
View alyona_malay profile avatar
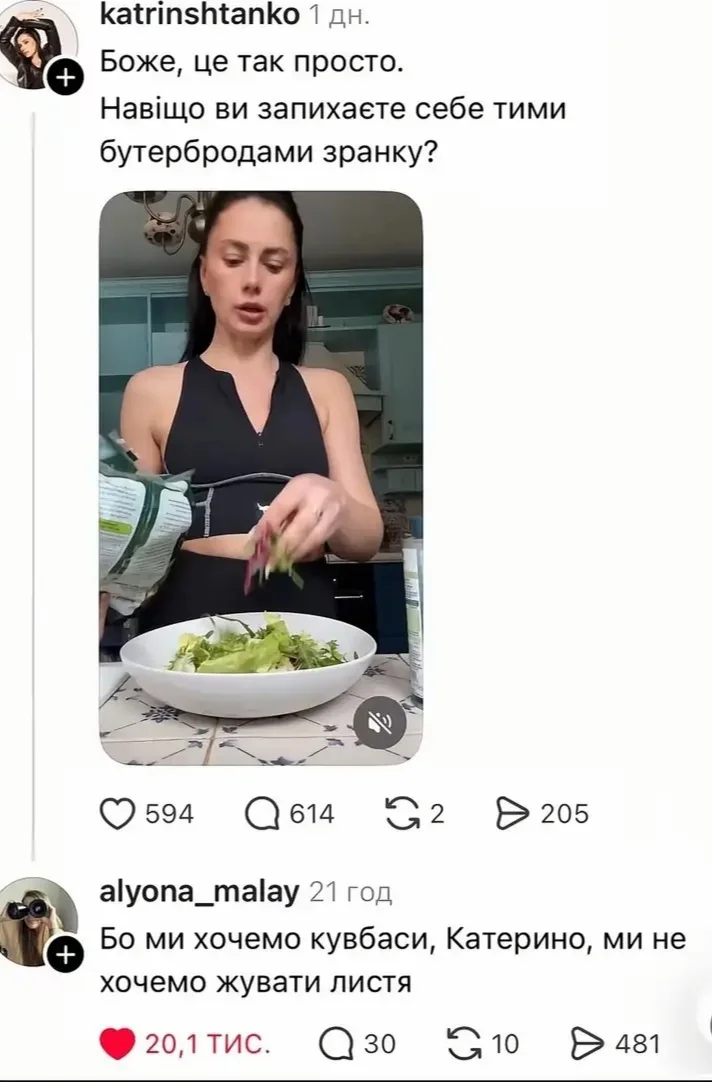(38, 921)
